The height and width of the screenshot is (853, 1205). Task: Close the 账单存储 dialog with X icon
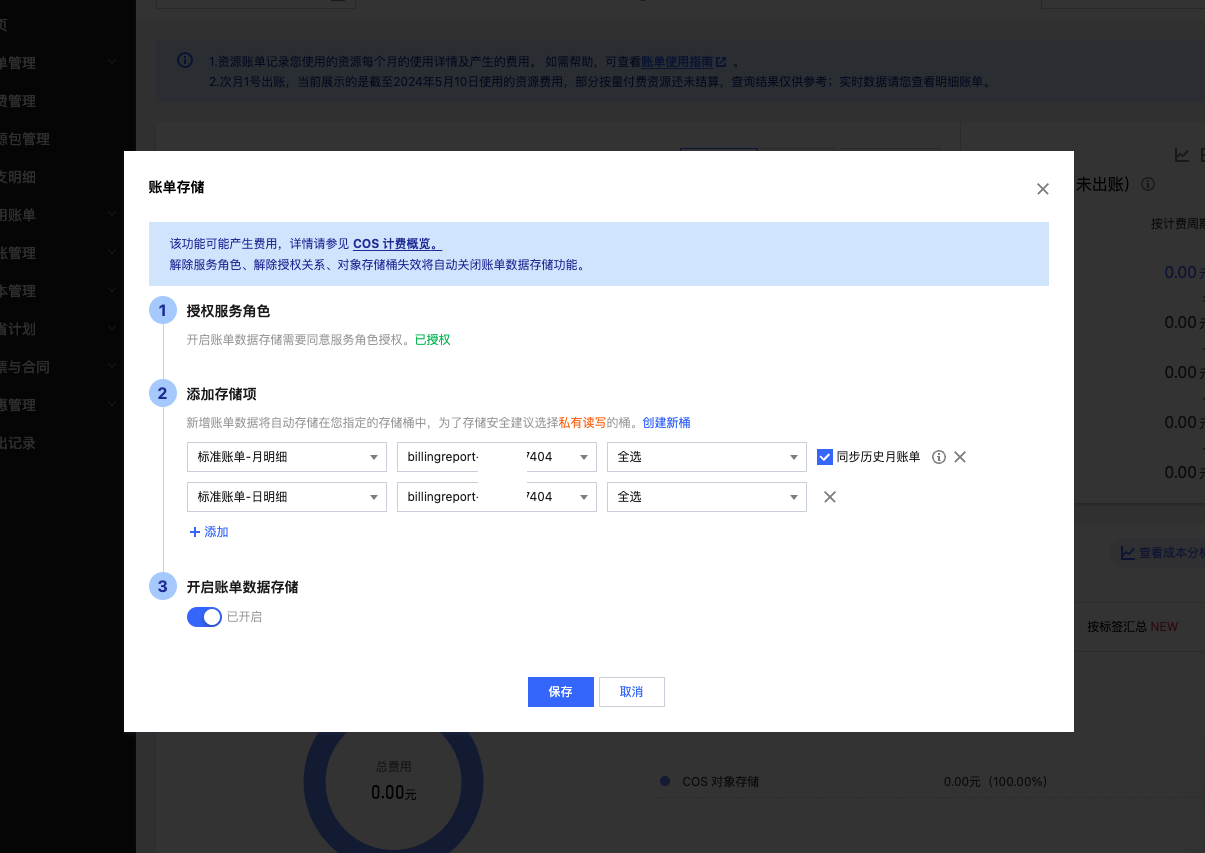[x=1042, y=189]
